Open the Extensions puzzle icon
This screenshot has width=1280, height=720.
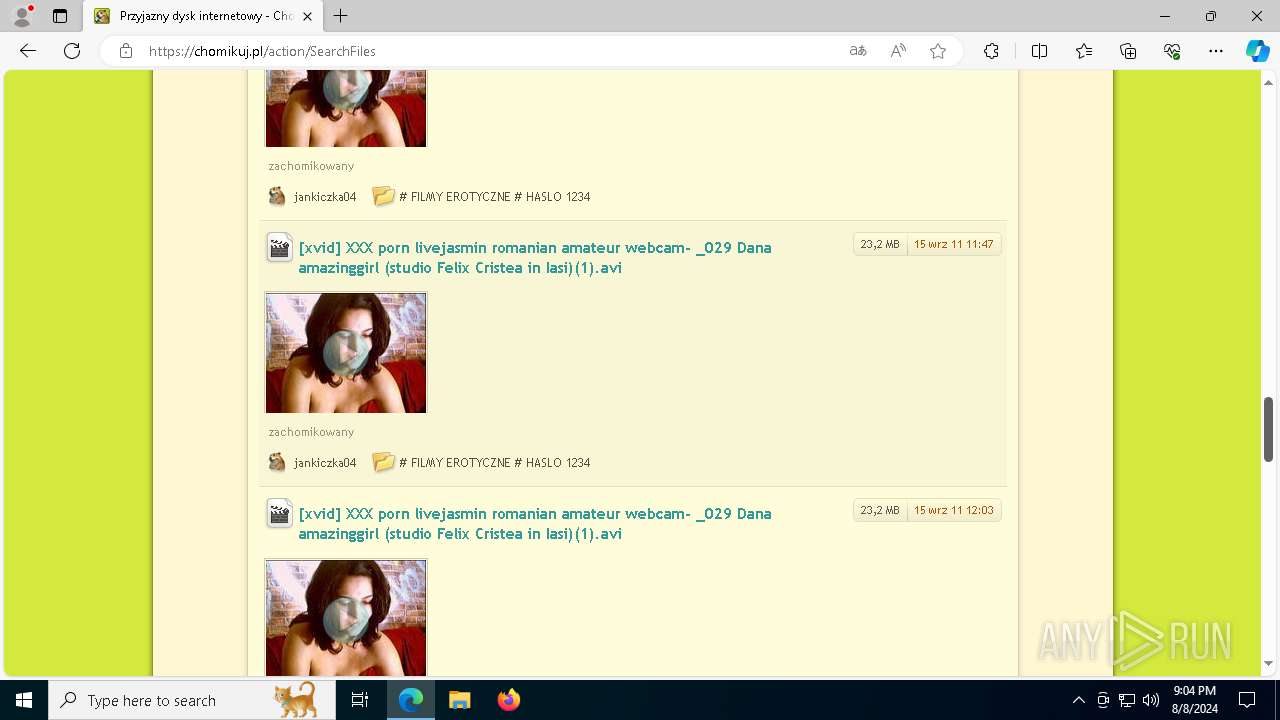click(991, 51)
